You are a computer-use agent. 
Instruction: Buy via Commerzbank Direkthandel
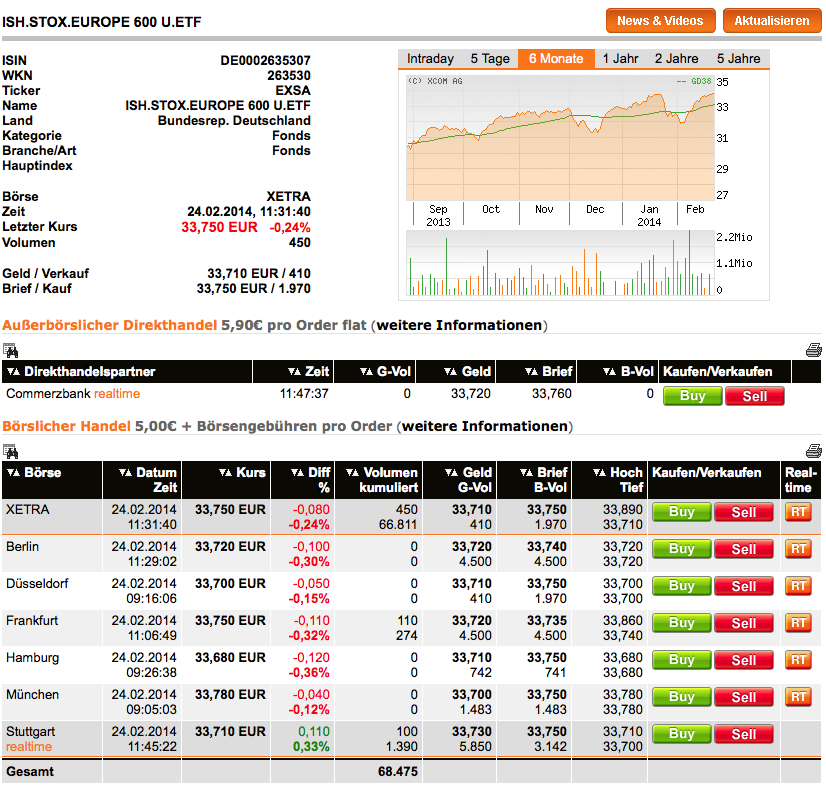click(692, 396)
